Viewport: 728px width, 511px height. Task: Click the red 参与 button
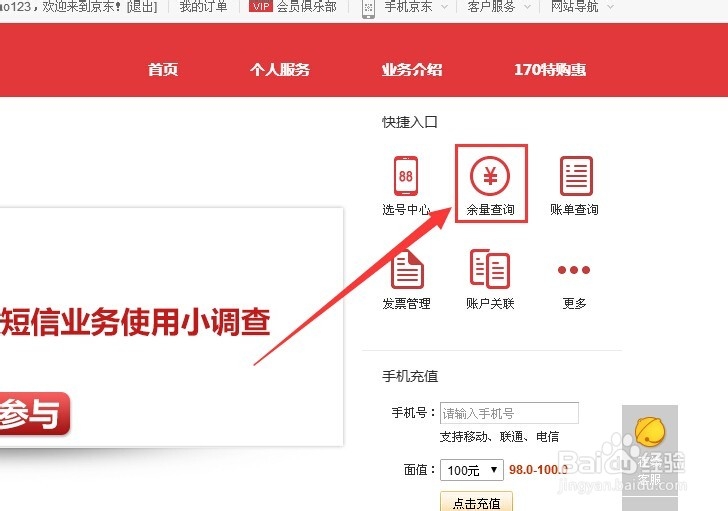point(33,414)
